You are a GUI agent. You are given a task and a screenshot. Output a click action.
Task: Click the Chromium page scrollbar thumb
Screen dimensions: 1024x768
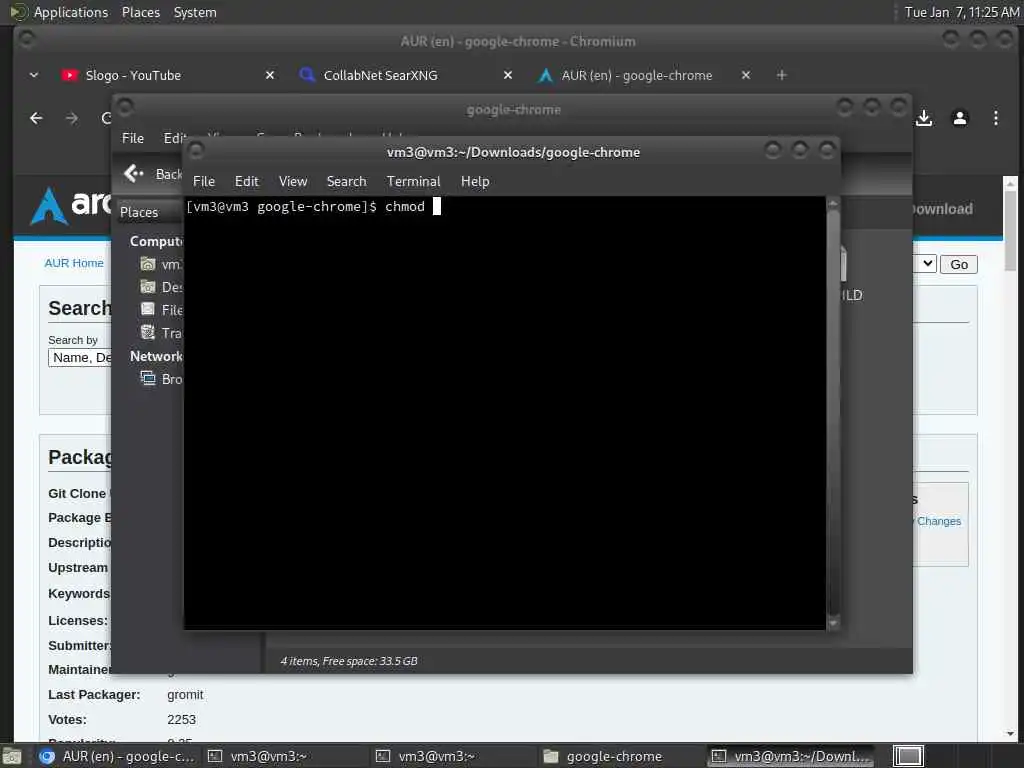(x=1010, y=230)
